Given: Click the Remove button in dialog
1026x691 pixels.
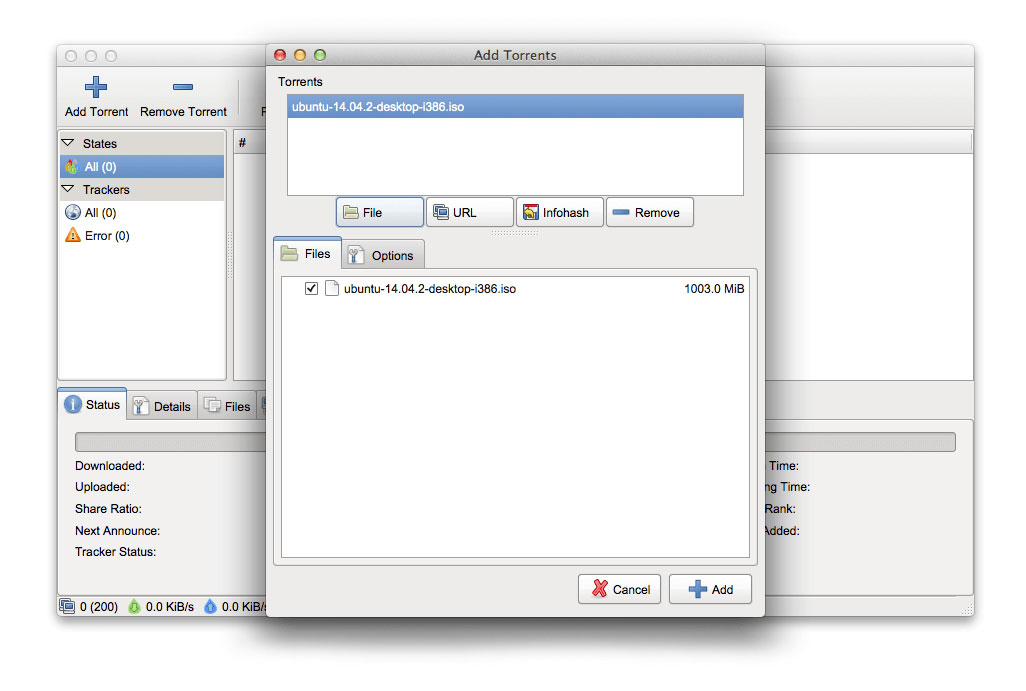Looking at the screenshot, I should [649, 212].
